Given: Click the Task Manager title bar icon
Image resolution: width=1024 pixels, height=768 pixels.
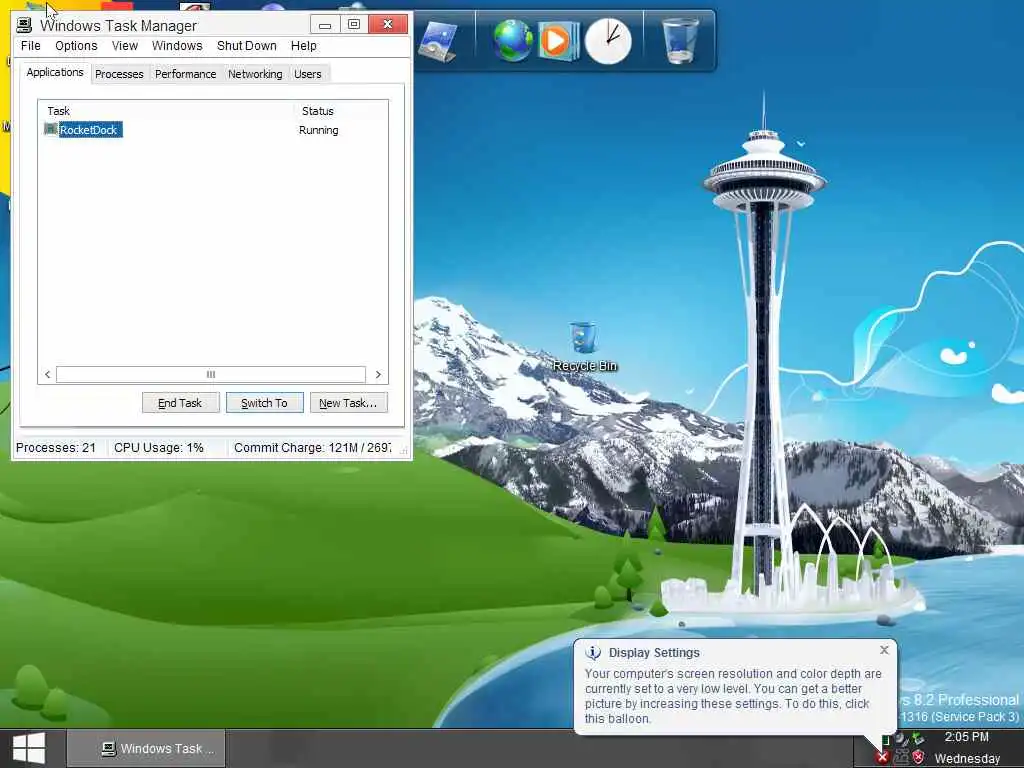Looking at the screenshot, I should (24, 25).
